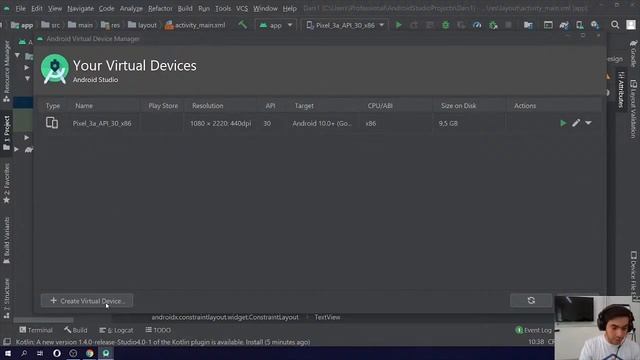Click the Profile app gauge icon
This screenshot has width=640, height=360.
point(477,25)
